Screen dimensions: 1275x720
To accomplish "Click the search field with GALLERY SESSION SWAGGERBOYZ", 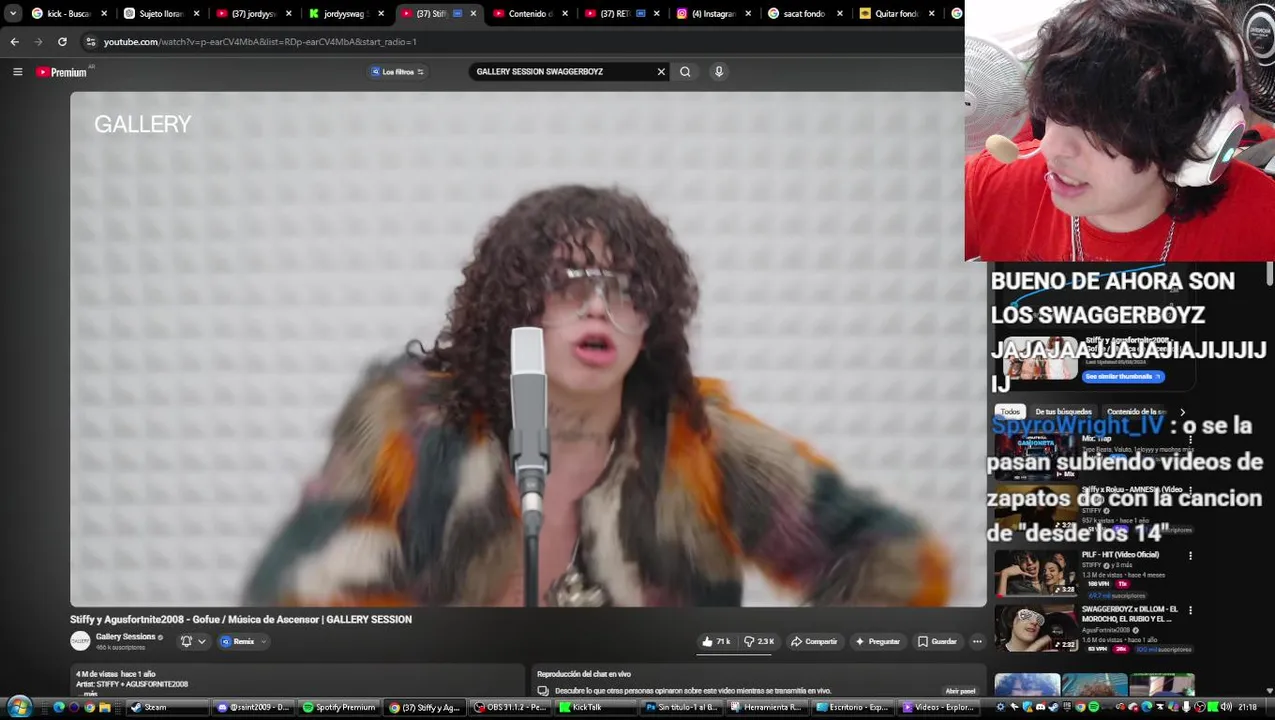I will click(x=563, y=72).
